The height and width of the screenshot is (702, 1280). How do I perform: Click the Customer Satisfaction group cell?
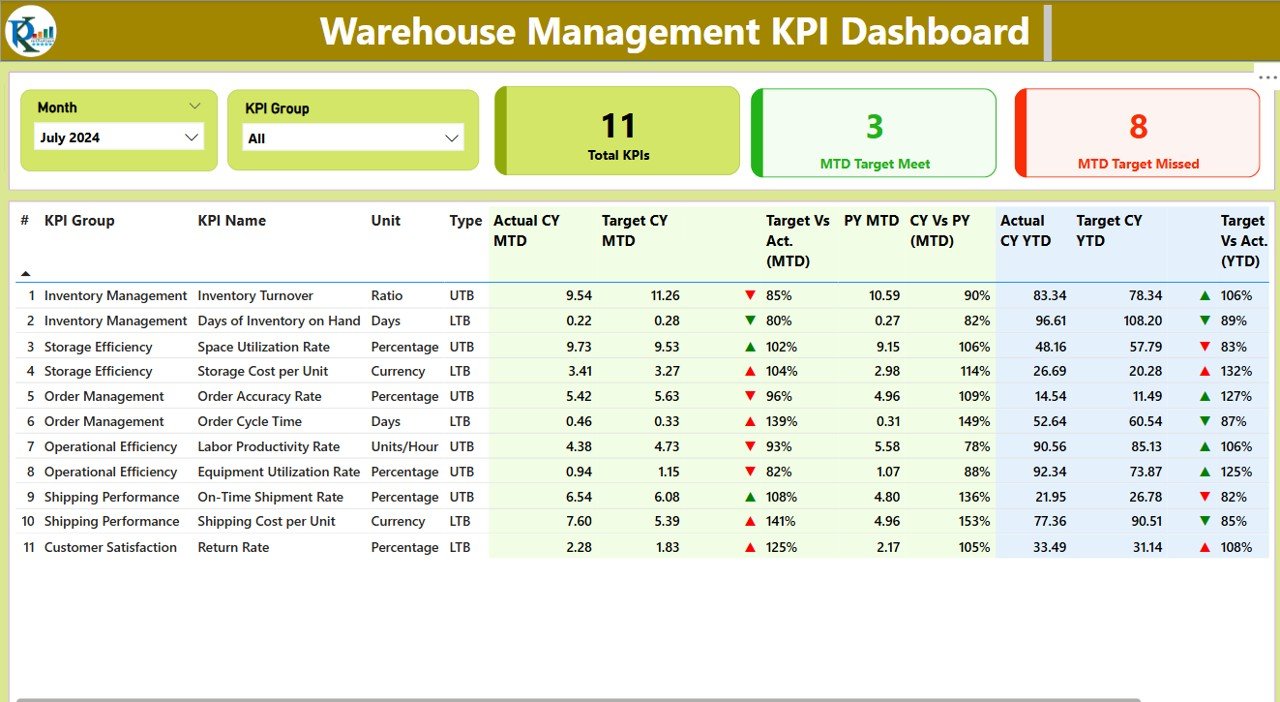click(x=110, y=547)
